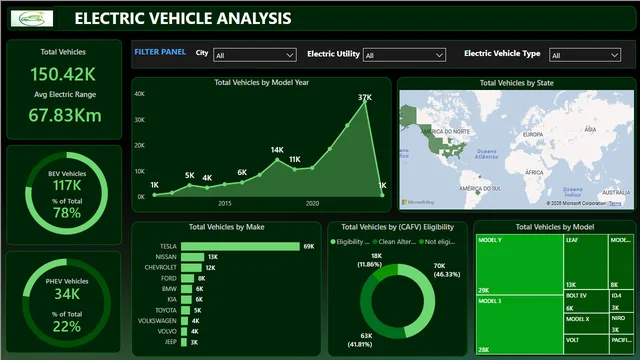
Task: Select the KIA bar in the Make chart
Action: pyautogui.click(x=186, y=299)
